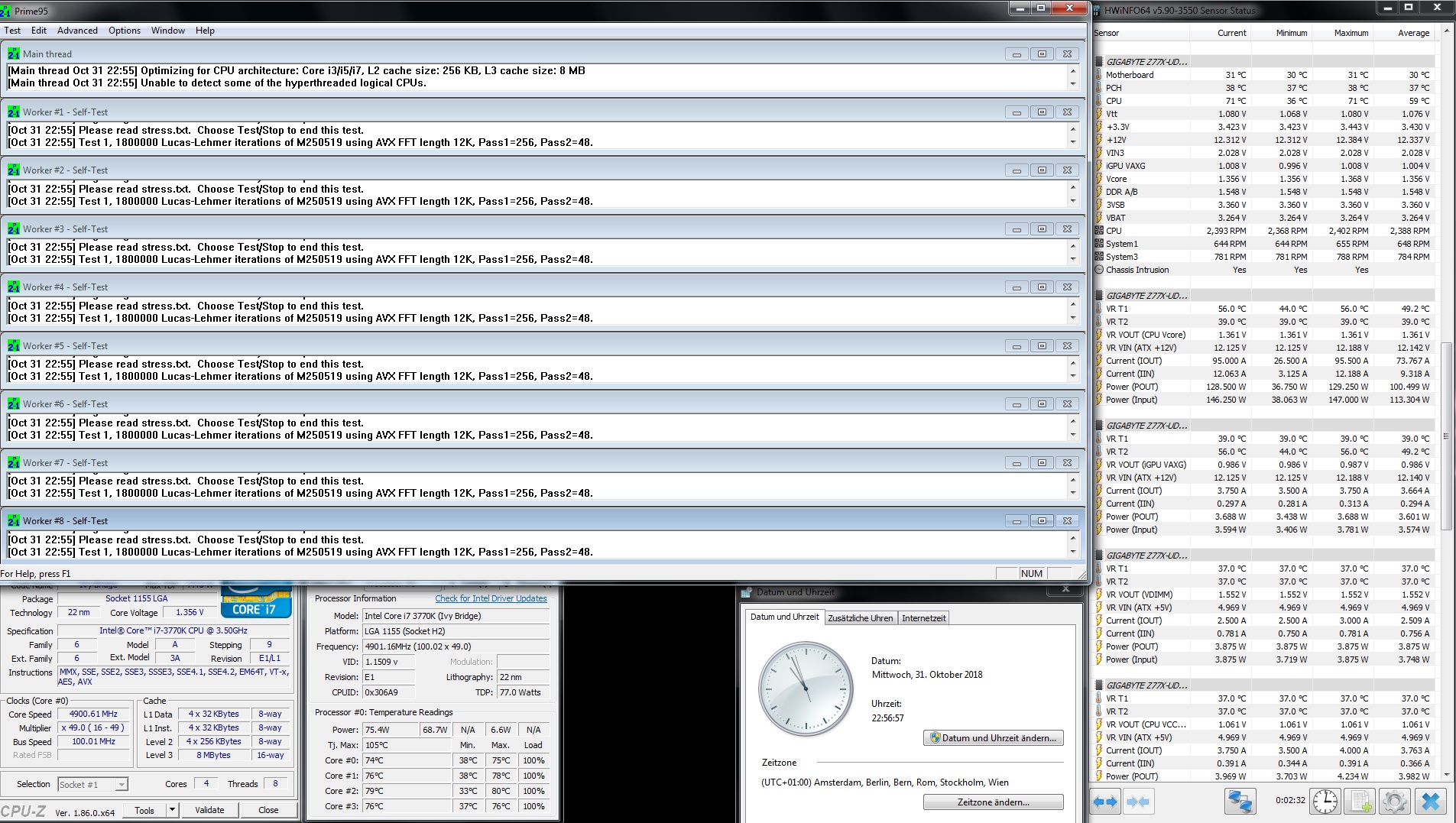Click the Worker #8 Self-Test window icon
1456x823 pixels.
(14, 521)
